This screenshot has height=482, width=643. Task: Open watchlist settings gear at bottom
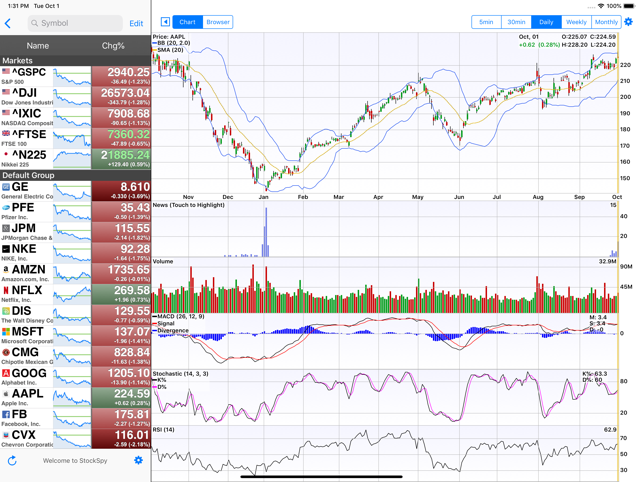(139, 460)
